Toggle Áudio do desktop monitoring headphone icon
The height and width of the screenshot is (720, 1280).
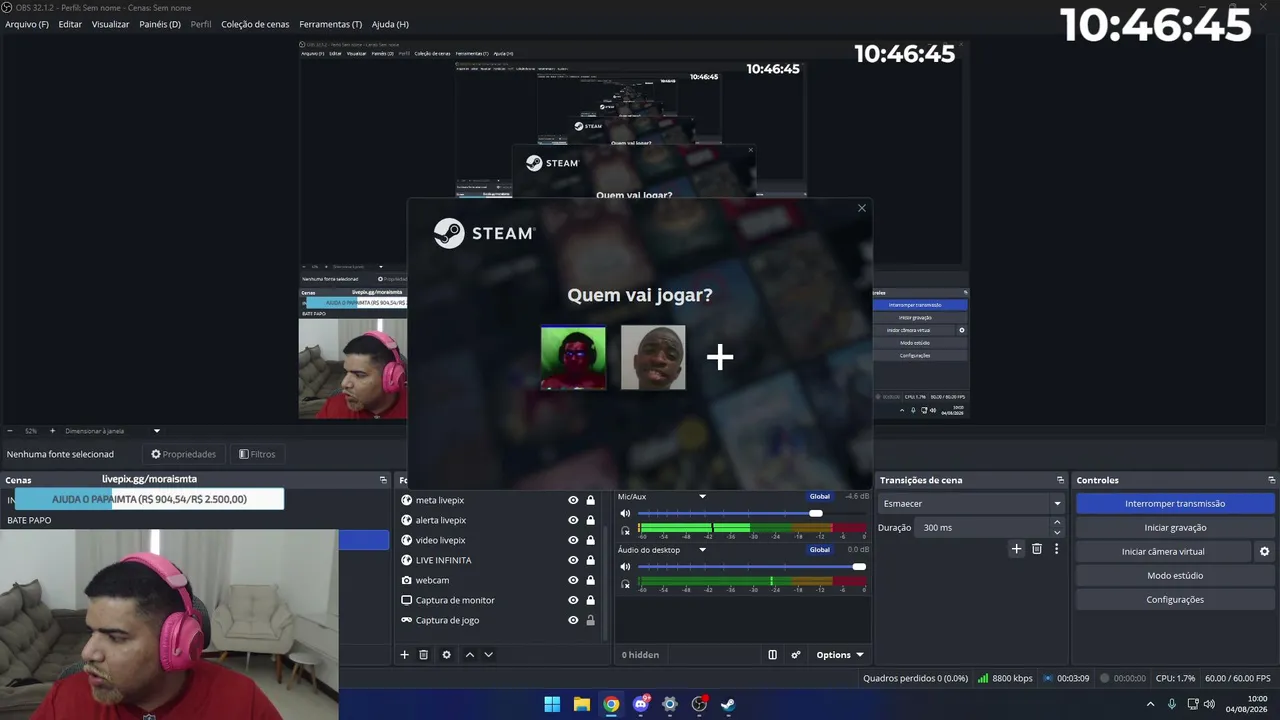coord(626,584)
